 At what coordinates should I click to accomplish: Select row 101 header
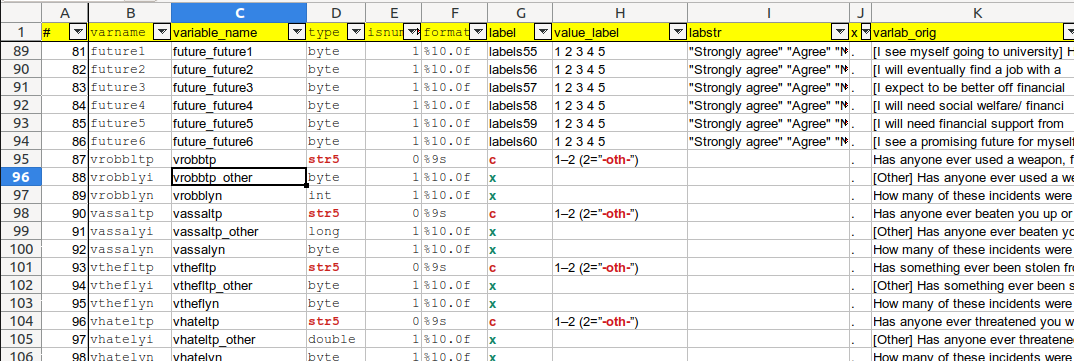coord(20,267)
